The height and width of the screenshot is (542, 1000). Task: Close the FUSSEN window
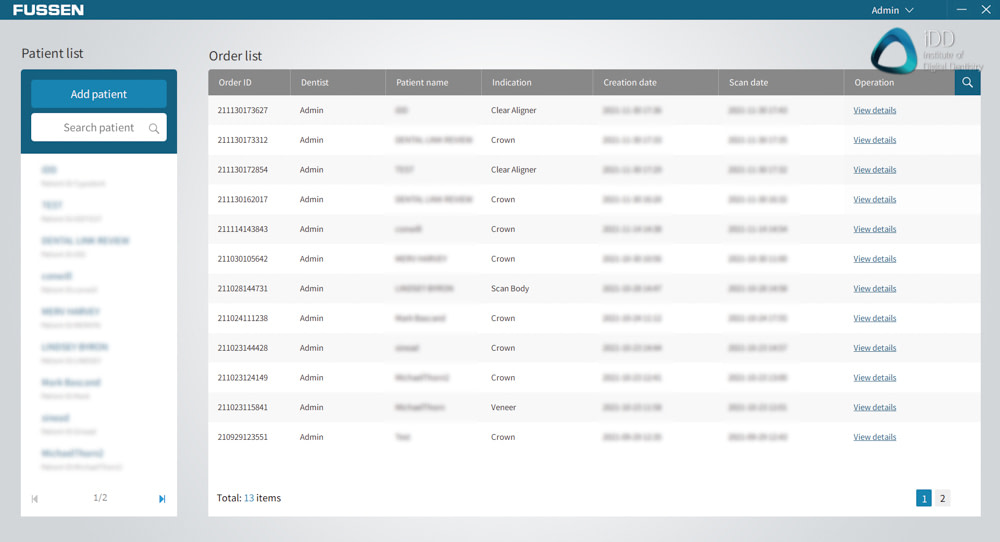click(x=985, y=10)
